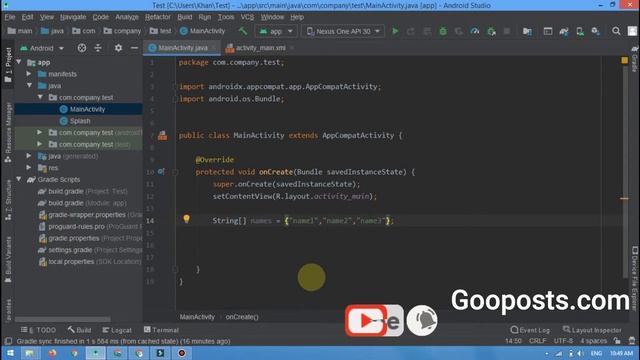Open the Android project view dropdown
The width and height of the screenshot is (640, 360).
pyautogui.click(x=42, y=48)
